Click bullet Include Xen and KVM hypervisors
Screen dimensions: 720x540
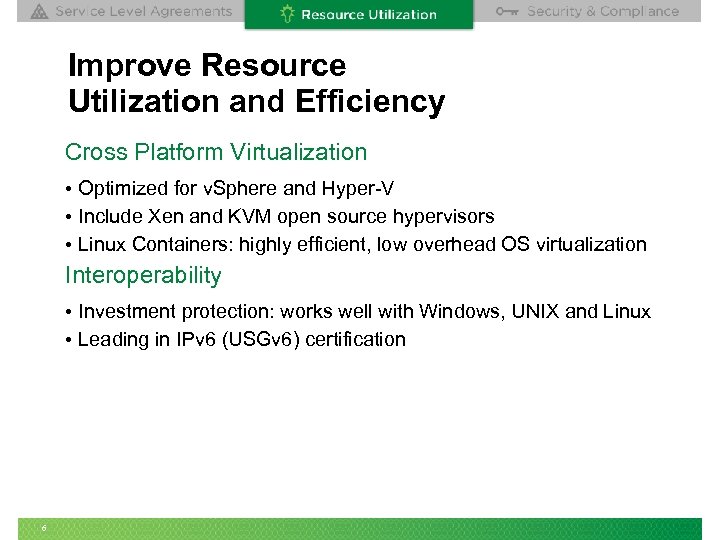point(280,216)
